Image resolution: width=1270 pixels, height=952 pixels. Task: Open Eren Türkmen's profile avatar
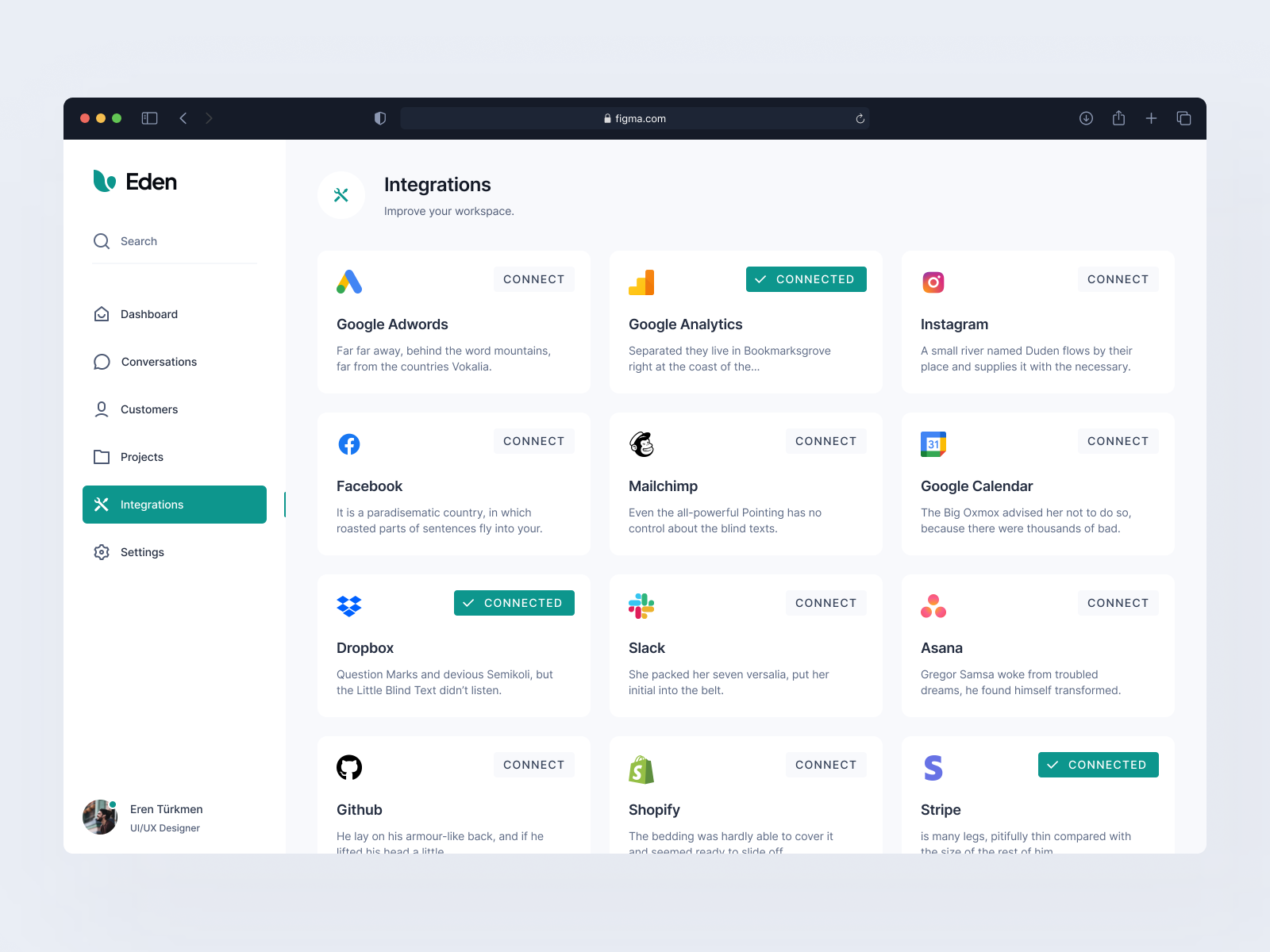click(x=100, y=817)
